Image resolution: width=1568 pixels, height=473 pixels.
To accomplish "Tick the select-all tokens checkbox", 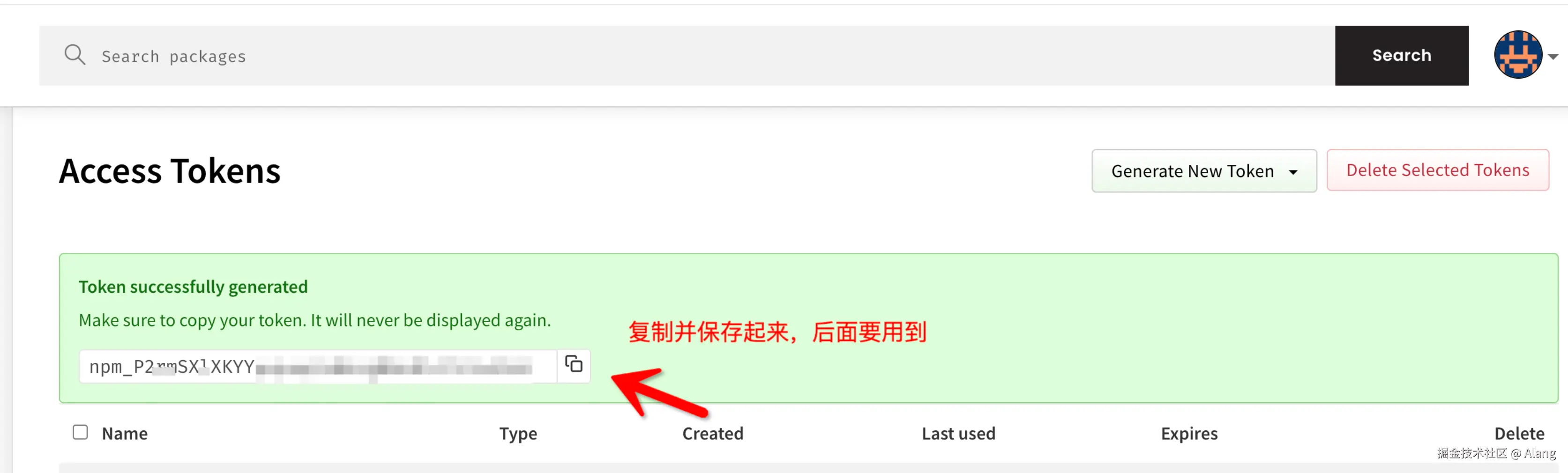I will [80, 432].
